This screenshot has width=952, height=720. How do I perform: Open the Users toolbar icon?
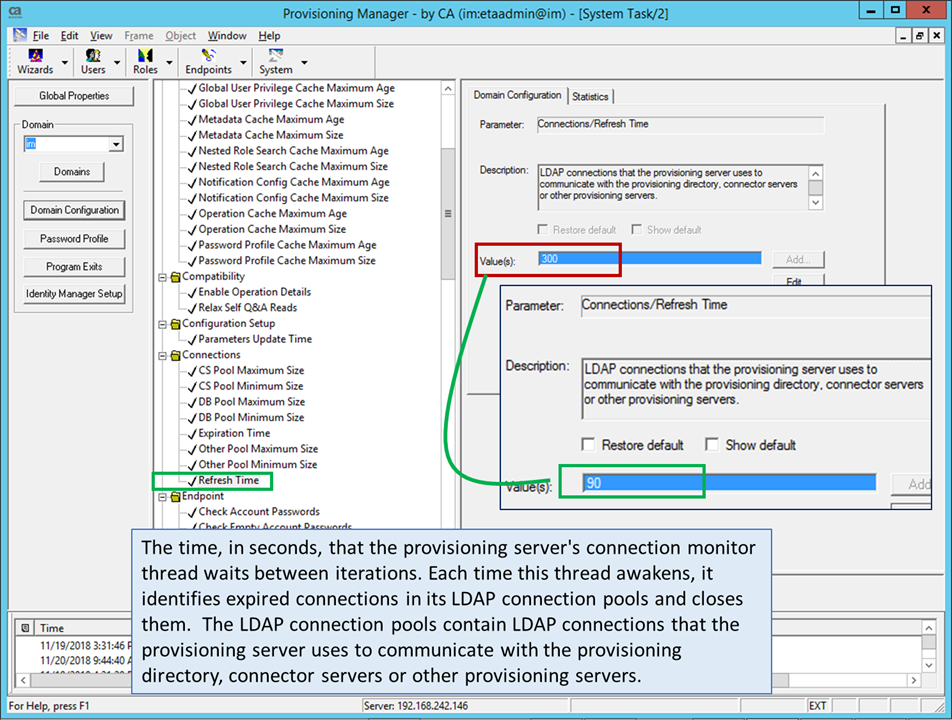93,62
